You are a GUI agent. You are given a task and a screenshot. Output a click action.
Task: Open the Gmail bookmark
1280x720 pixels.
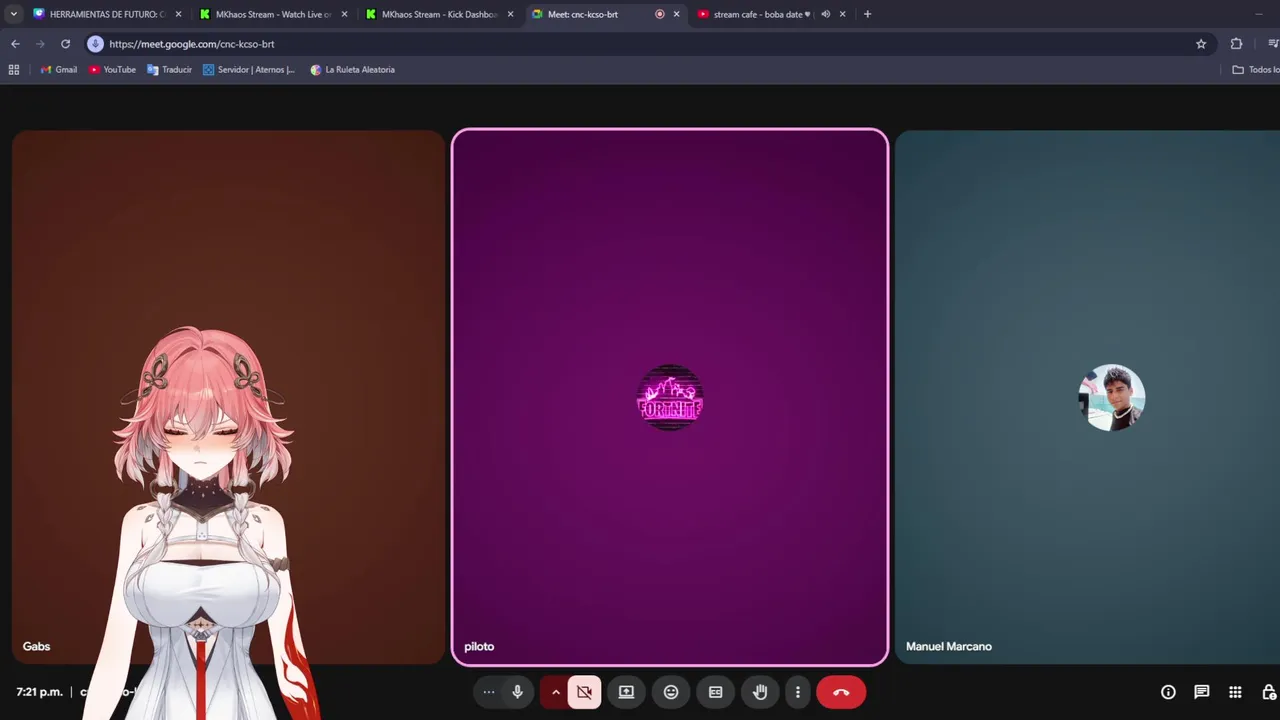[58, 70]
